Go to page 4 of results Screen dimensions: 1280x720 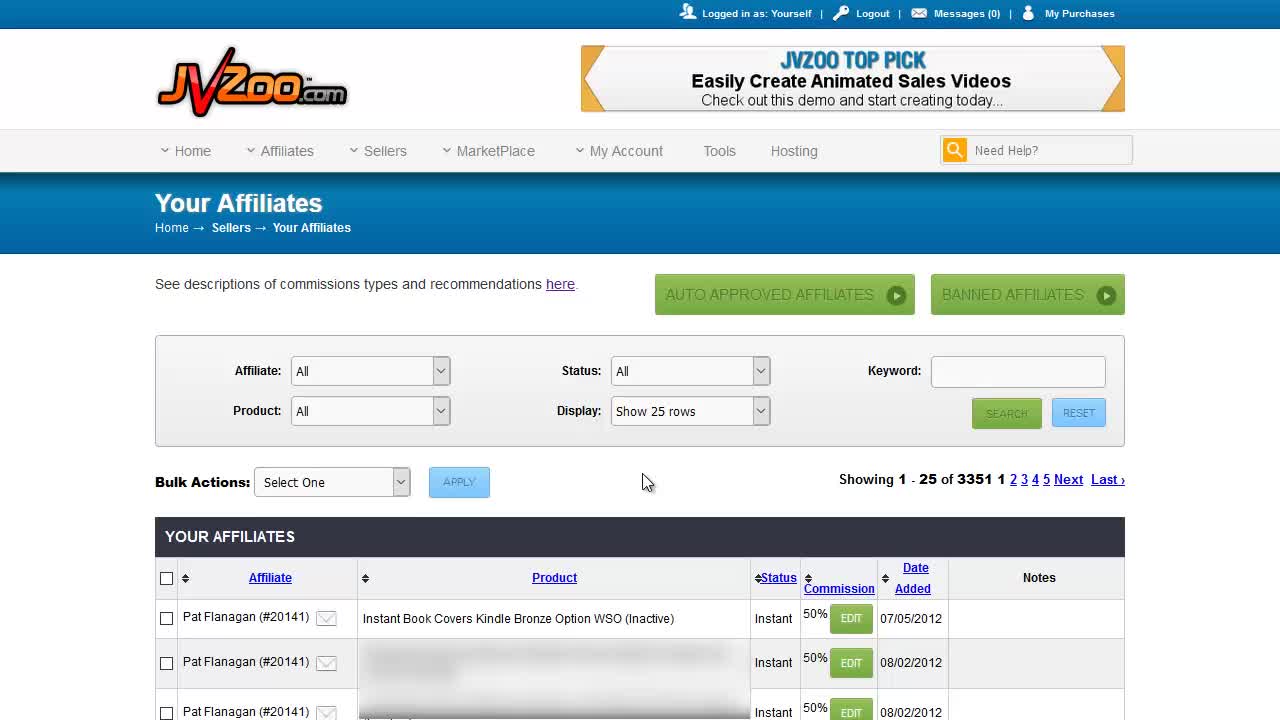coord(1035,480)
